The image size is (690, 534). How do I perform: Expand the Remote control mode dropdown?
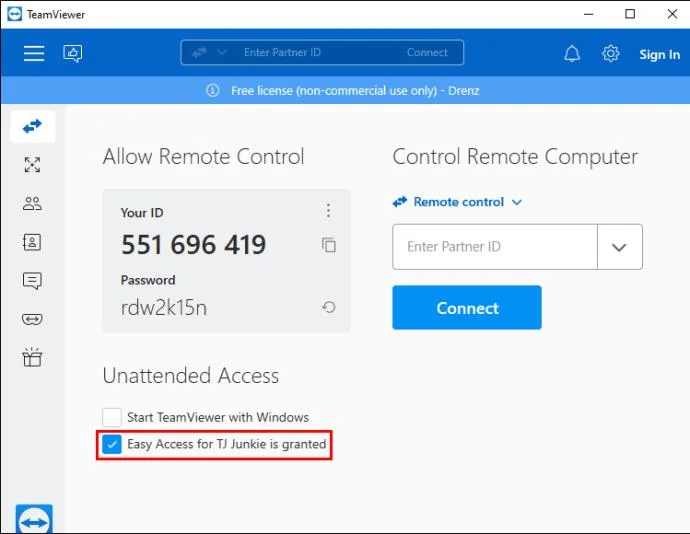(x=457, y=202)
